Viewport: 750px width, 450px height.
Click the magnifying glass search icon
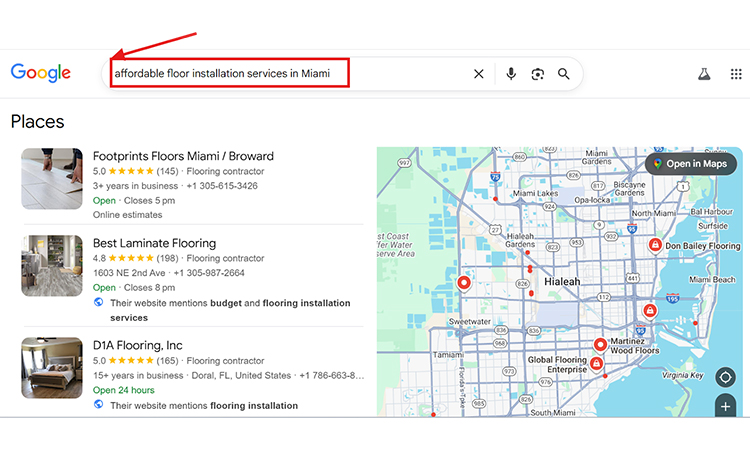(564, 74)
